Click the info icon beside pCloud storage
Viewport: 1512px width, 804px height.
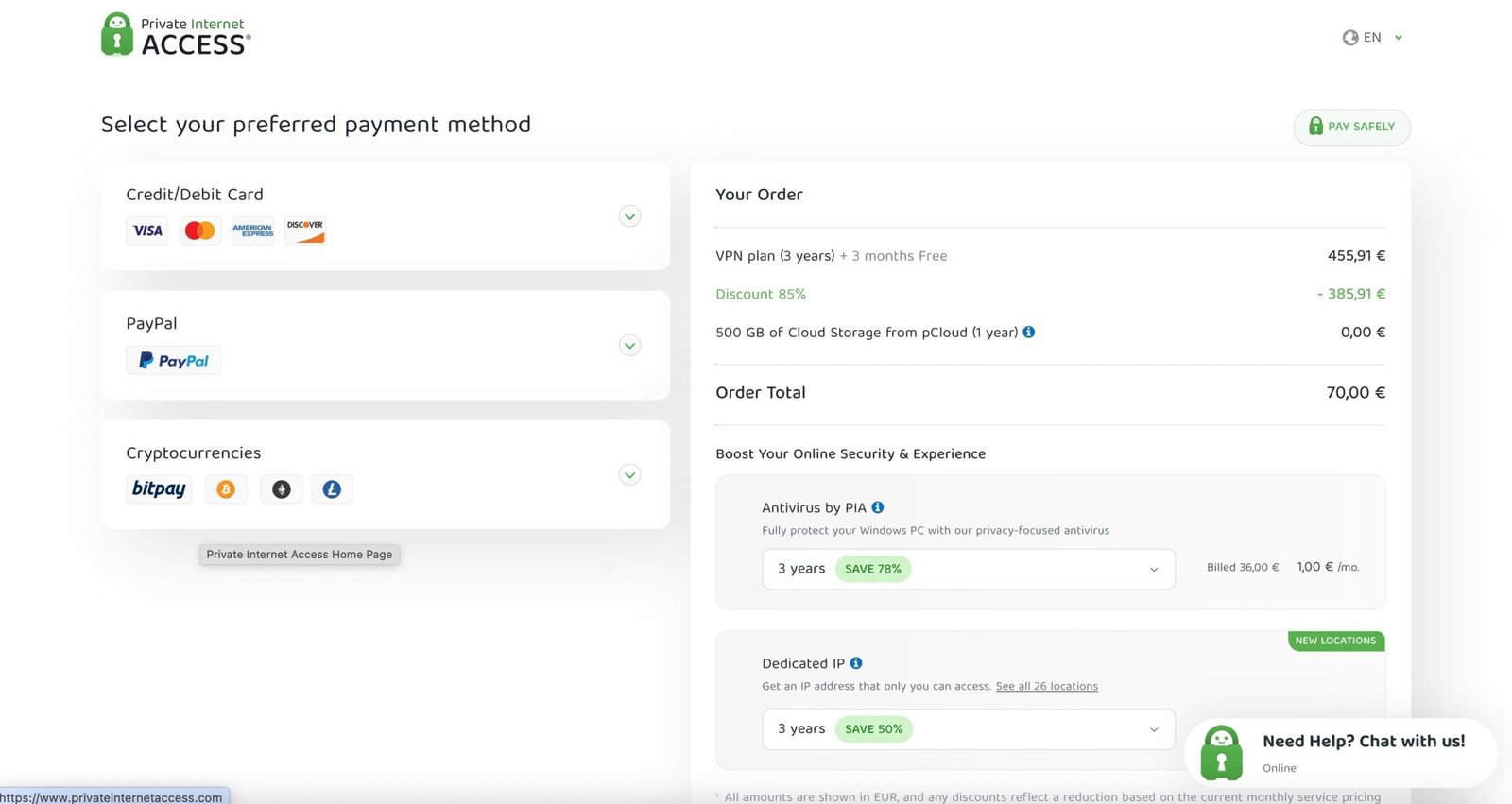click(1029, 332)
